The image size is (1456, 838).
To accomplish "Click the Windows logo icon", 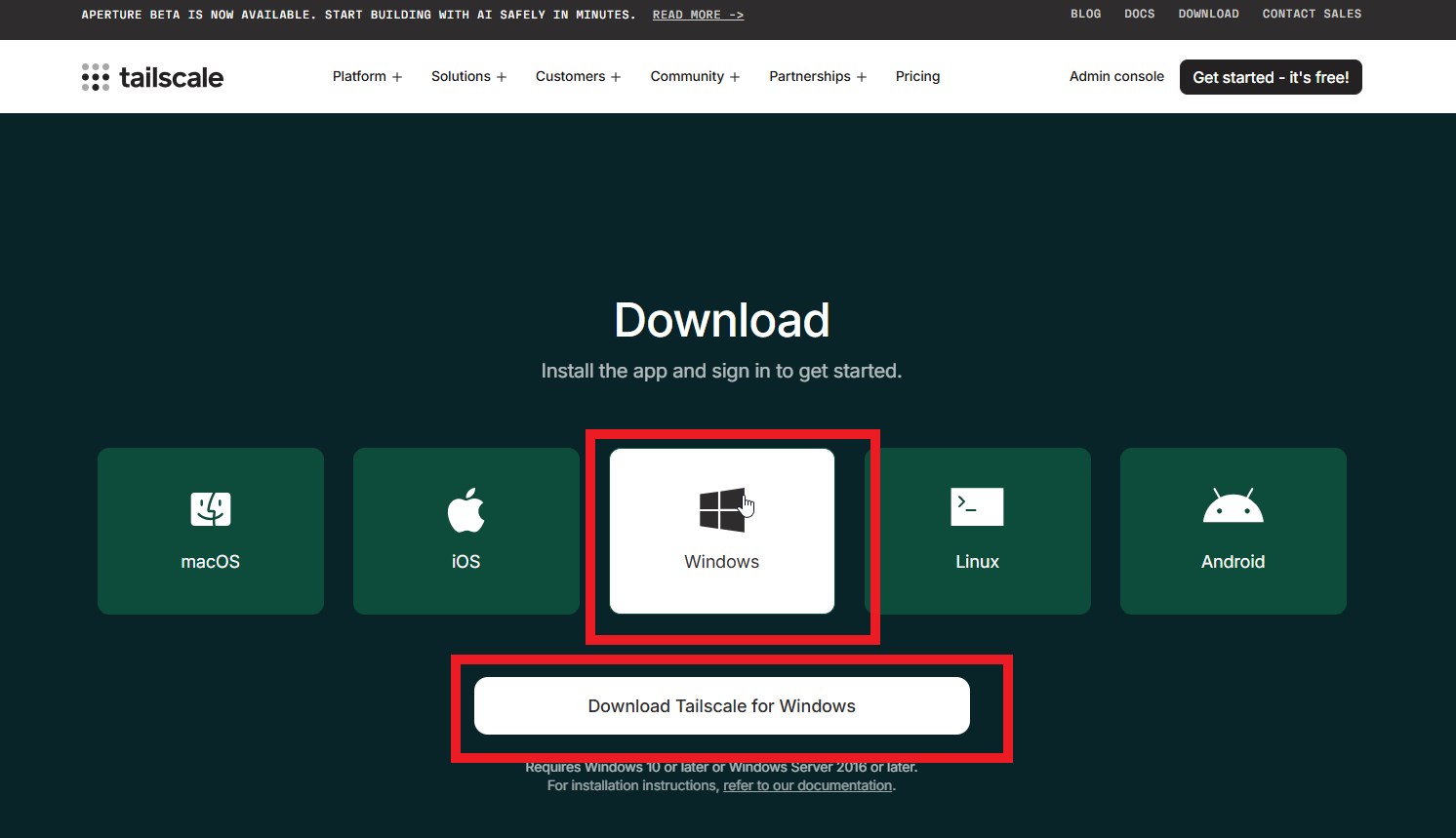I will (722, 509).
